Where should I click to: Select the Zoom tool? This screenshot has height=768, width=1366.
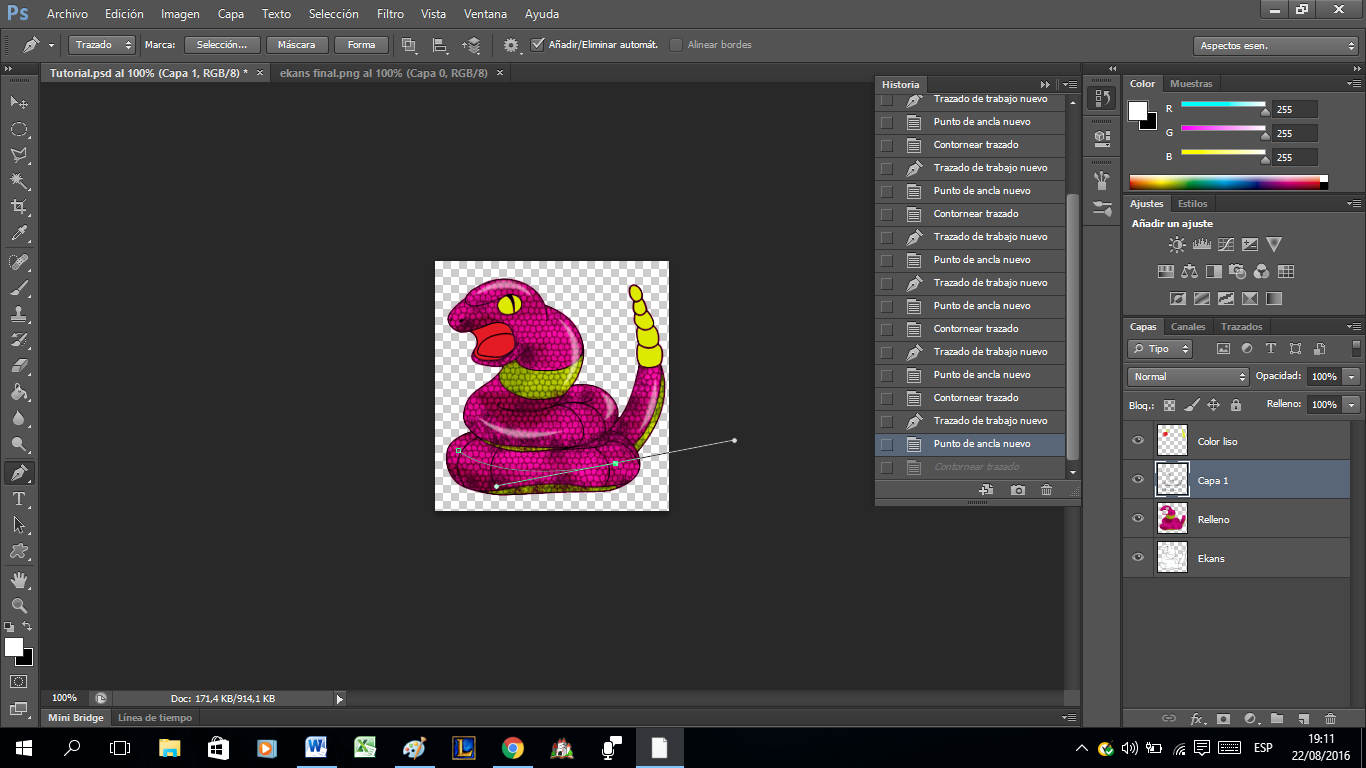[x=19, y=605]
